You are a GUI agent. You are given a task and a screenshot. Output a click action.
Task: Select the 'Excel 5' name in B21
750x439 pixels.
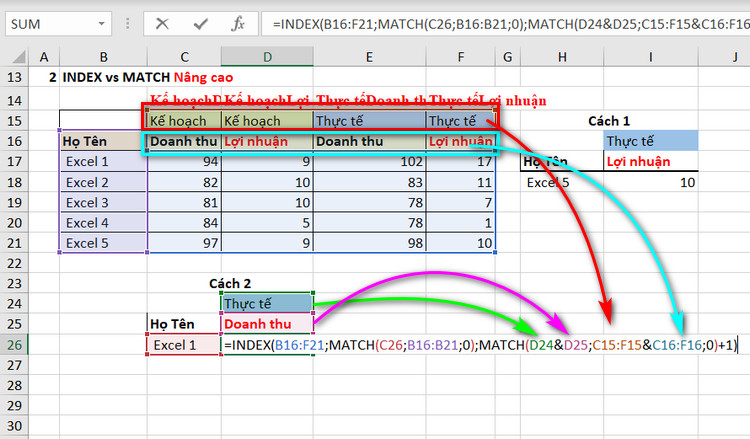[x=103, y=243]
